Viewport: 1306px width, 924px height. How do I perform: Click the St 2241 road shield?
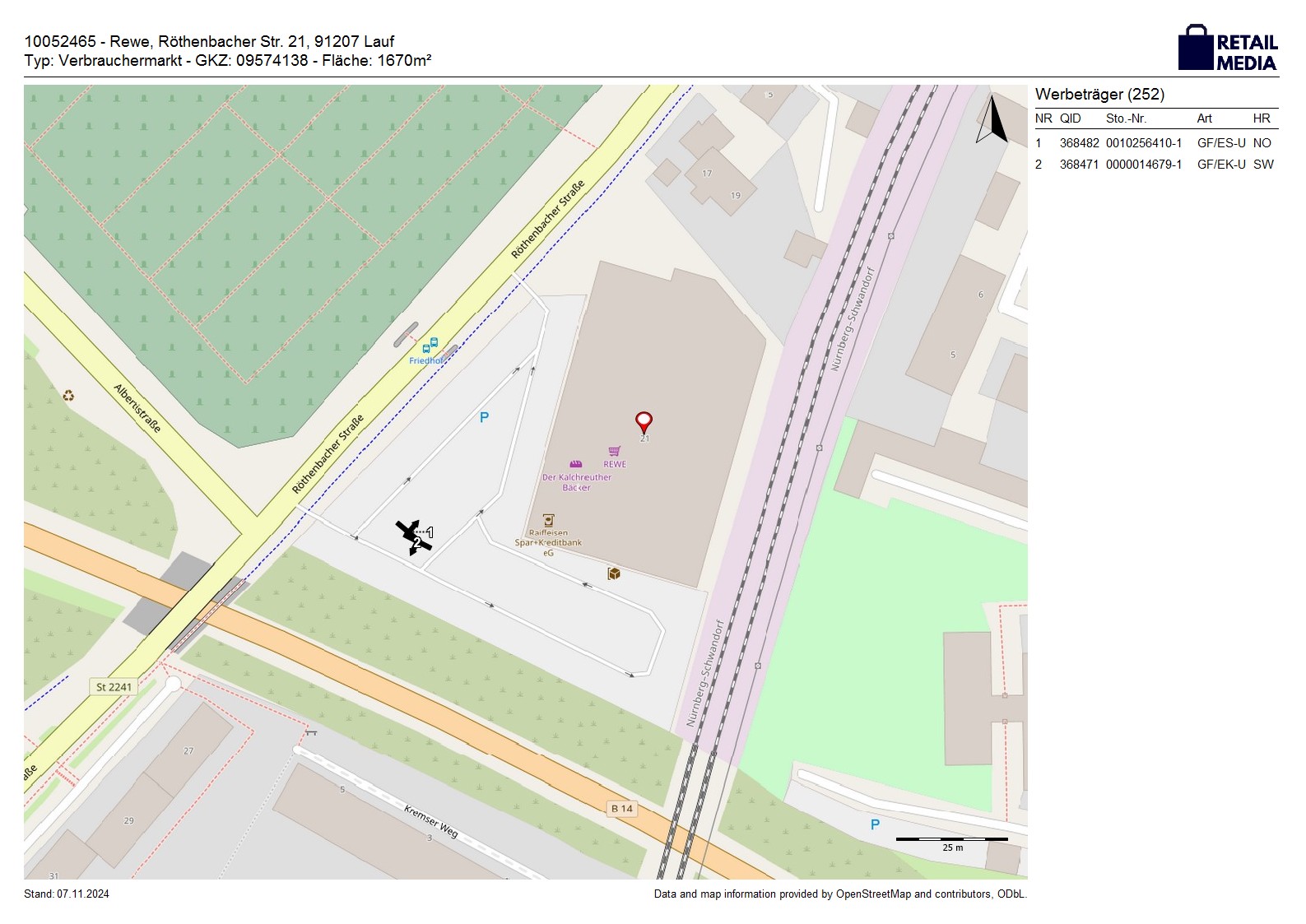pyautogui.click(x=114, y=687)
